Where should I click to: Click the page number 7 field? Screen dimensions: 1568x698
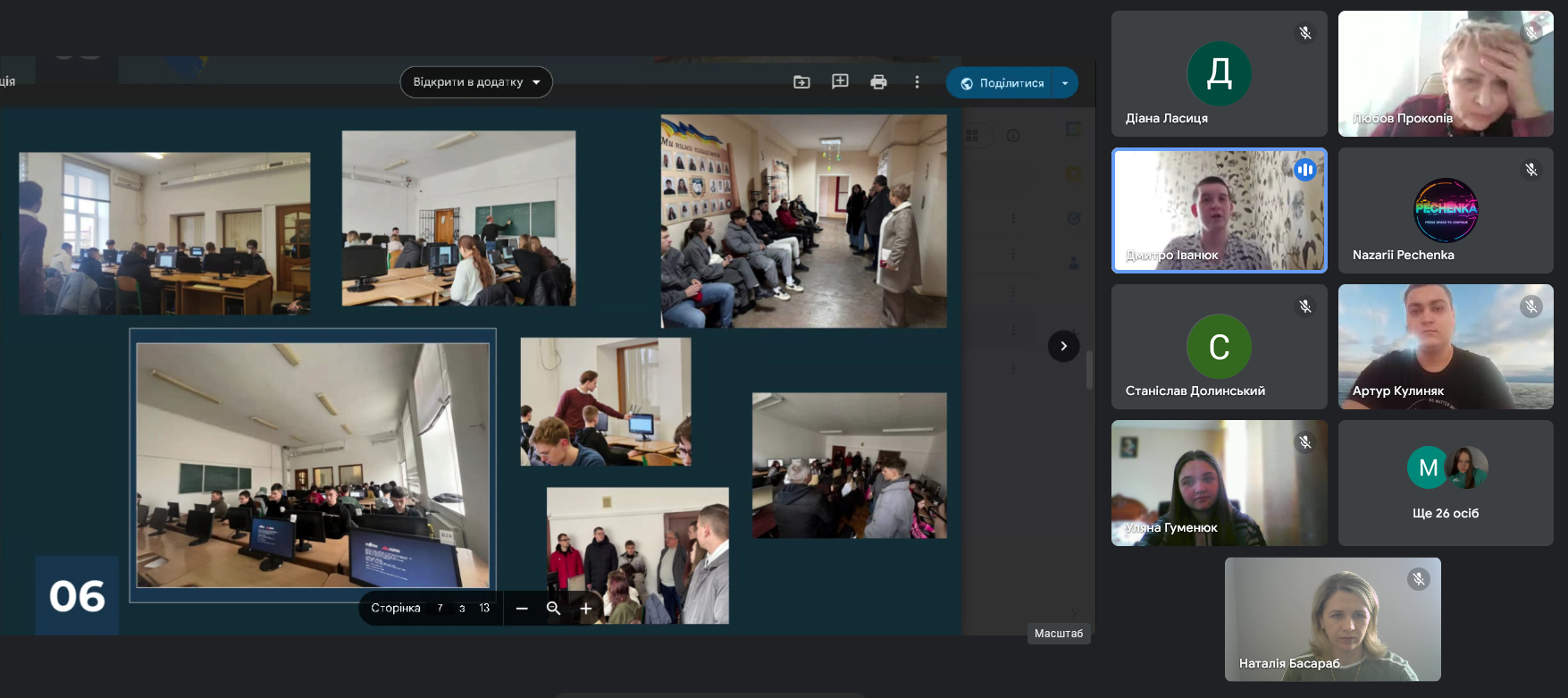click(440, 609)
